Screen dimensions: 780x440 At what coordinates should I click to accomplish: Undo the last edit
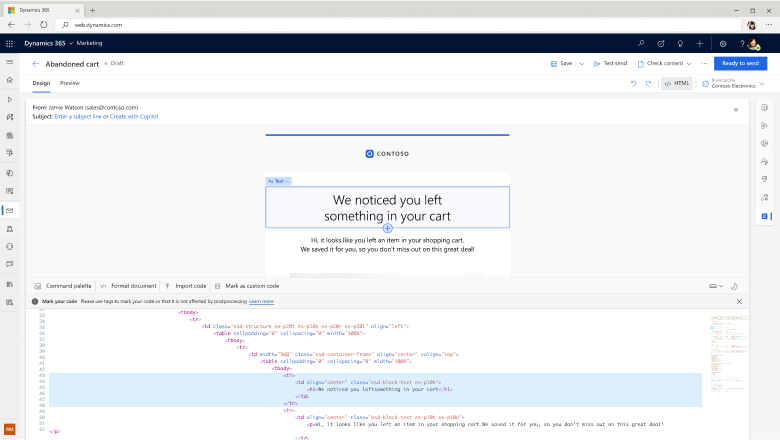(x=633, y=84)
